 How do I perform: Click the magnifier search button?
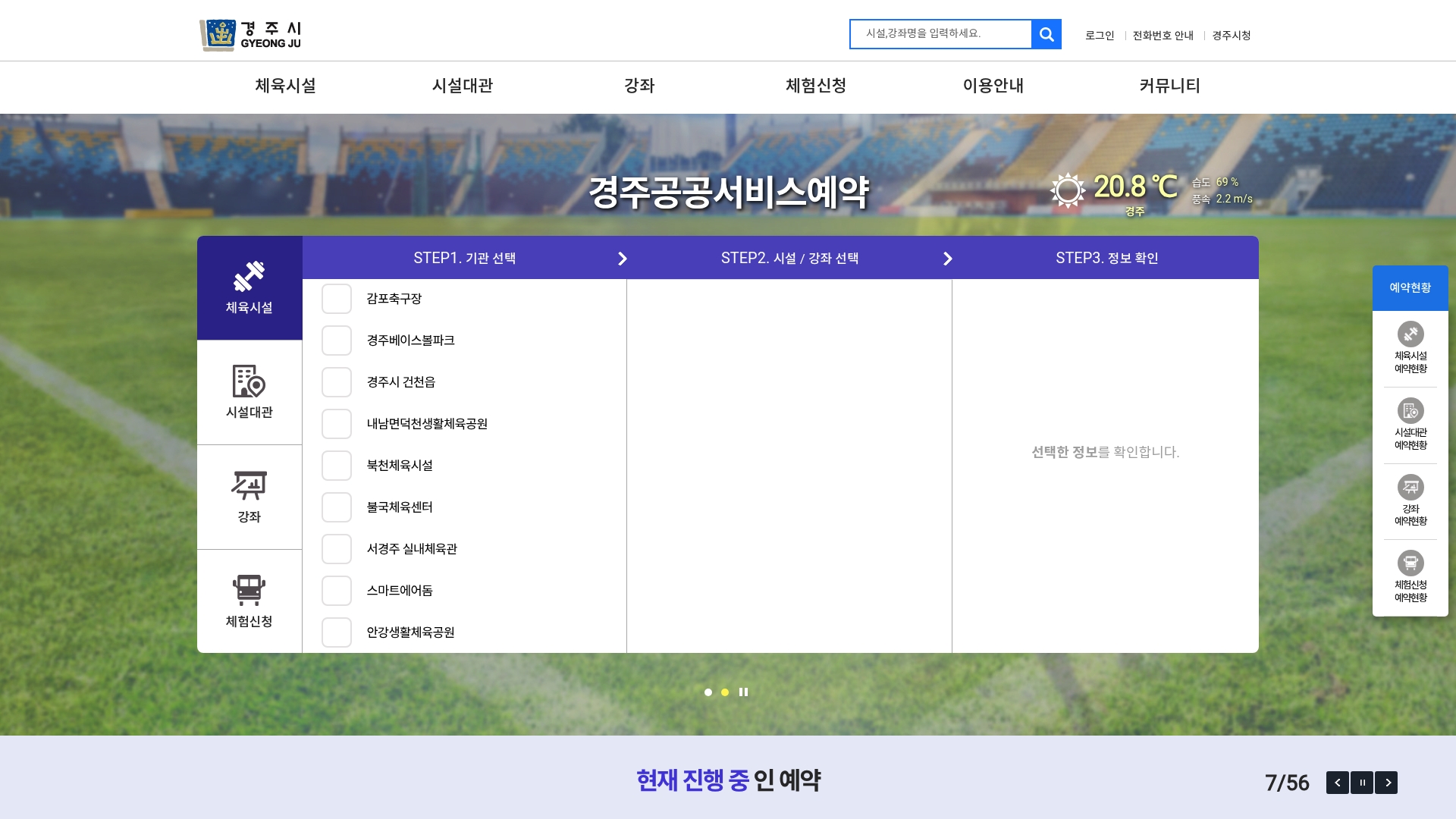tap(1046, 34)
